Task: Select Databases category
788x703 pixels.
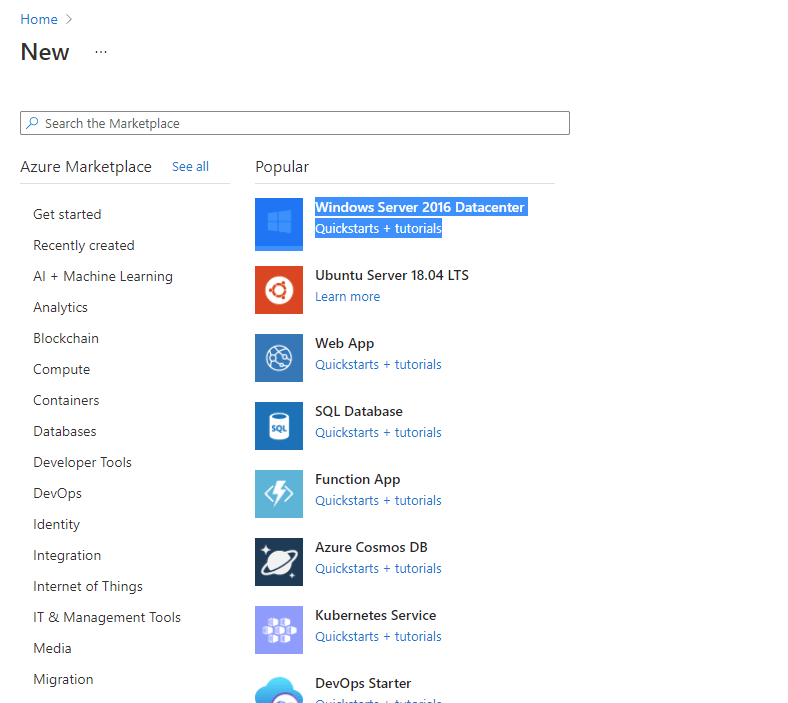Action: point(65,431)
